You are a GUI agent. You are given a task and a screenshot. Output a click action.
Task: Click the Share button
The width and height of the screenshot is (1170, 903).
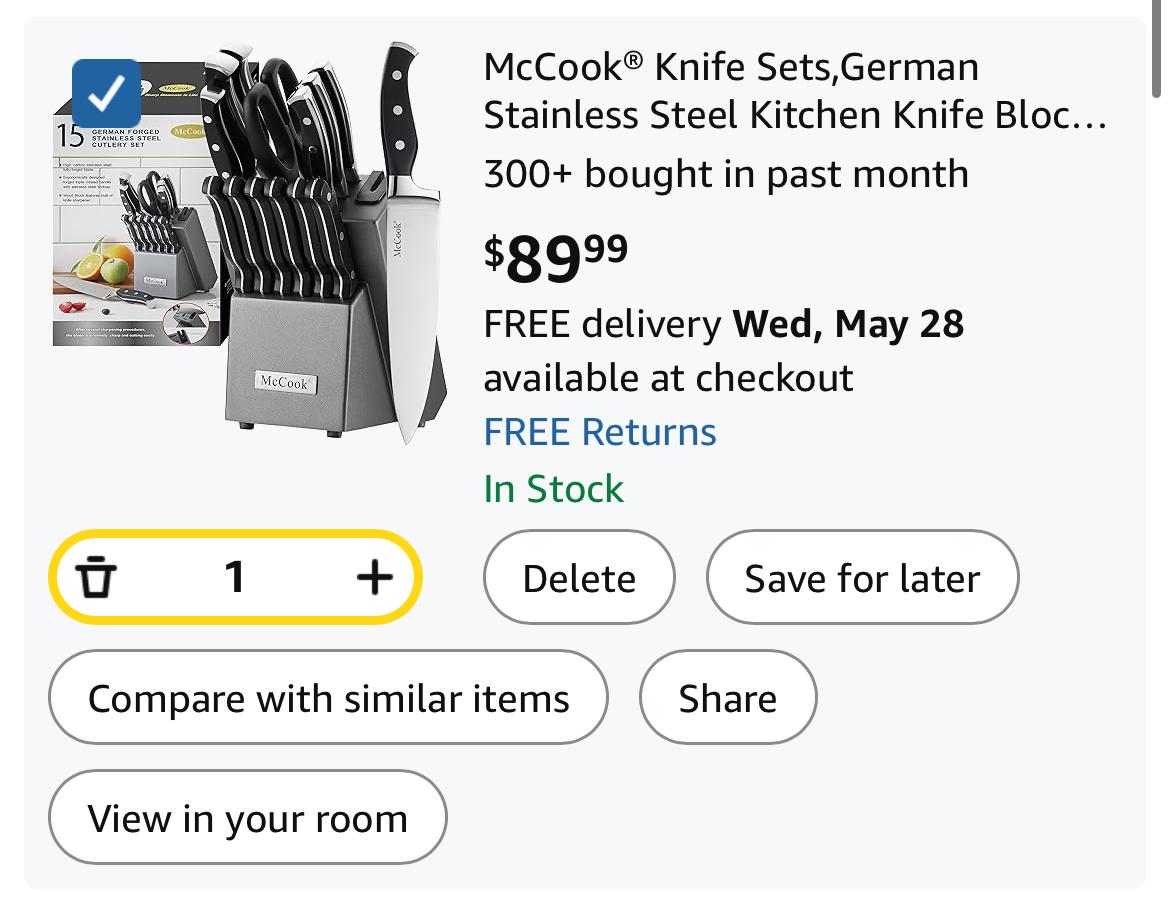coord(728,697)
